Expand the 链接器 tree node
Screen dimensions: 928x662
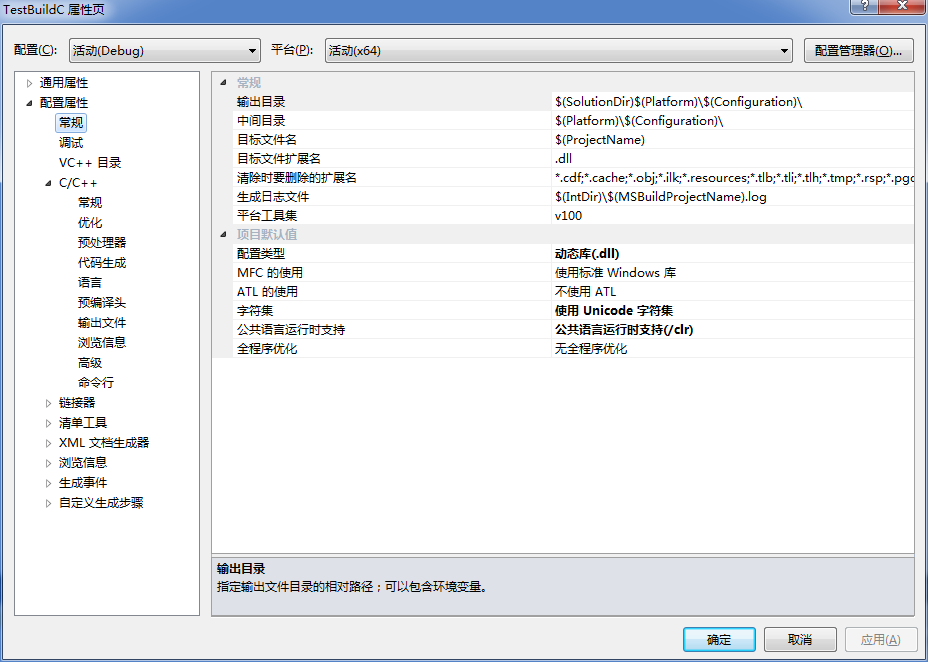coord(49,403)
